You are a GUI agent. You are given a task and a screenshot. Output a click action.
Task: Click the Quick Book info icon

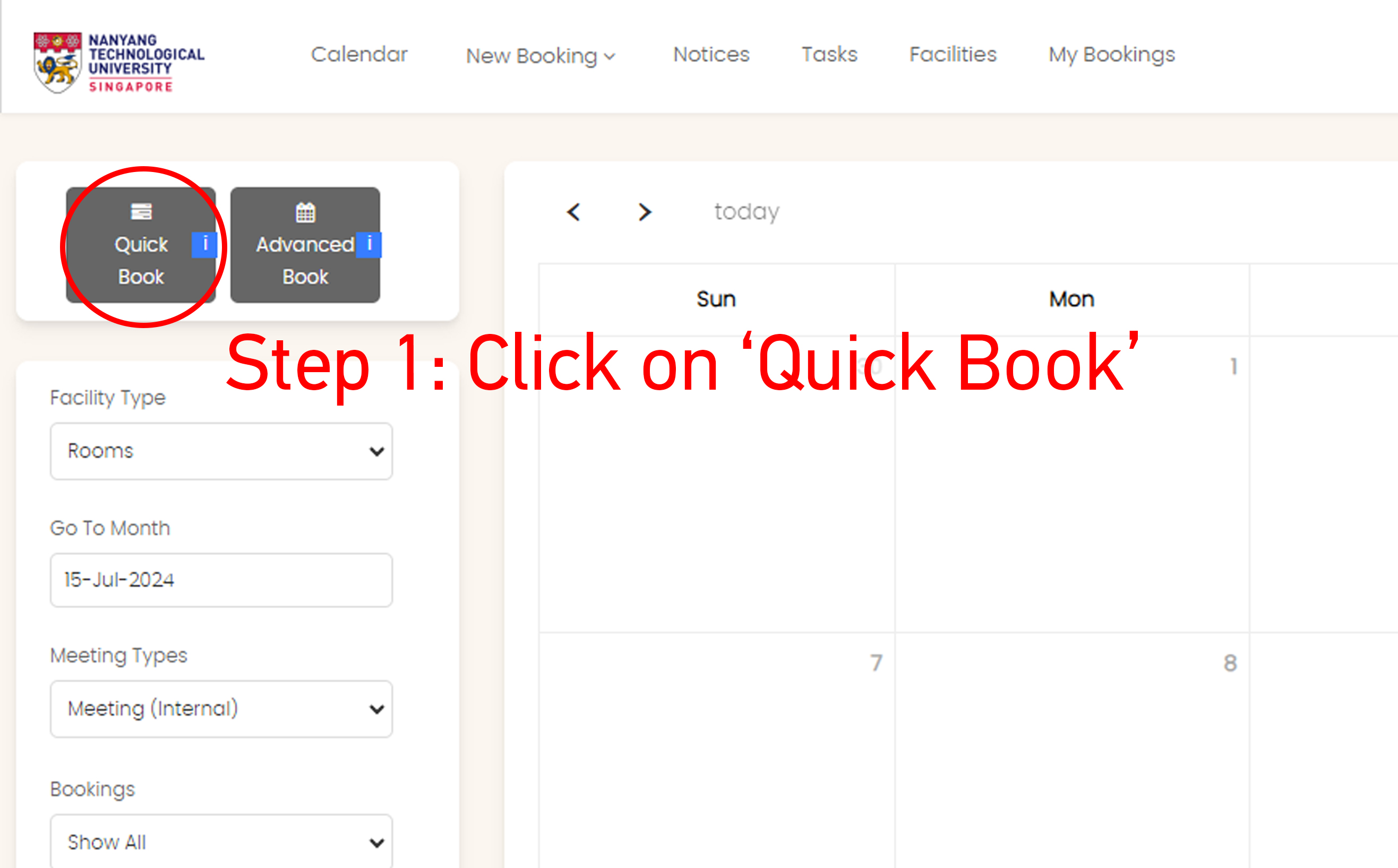point(204,245)
